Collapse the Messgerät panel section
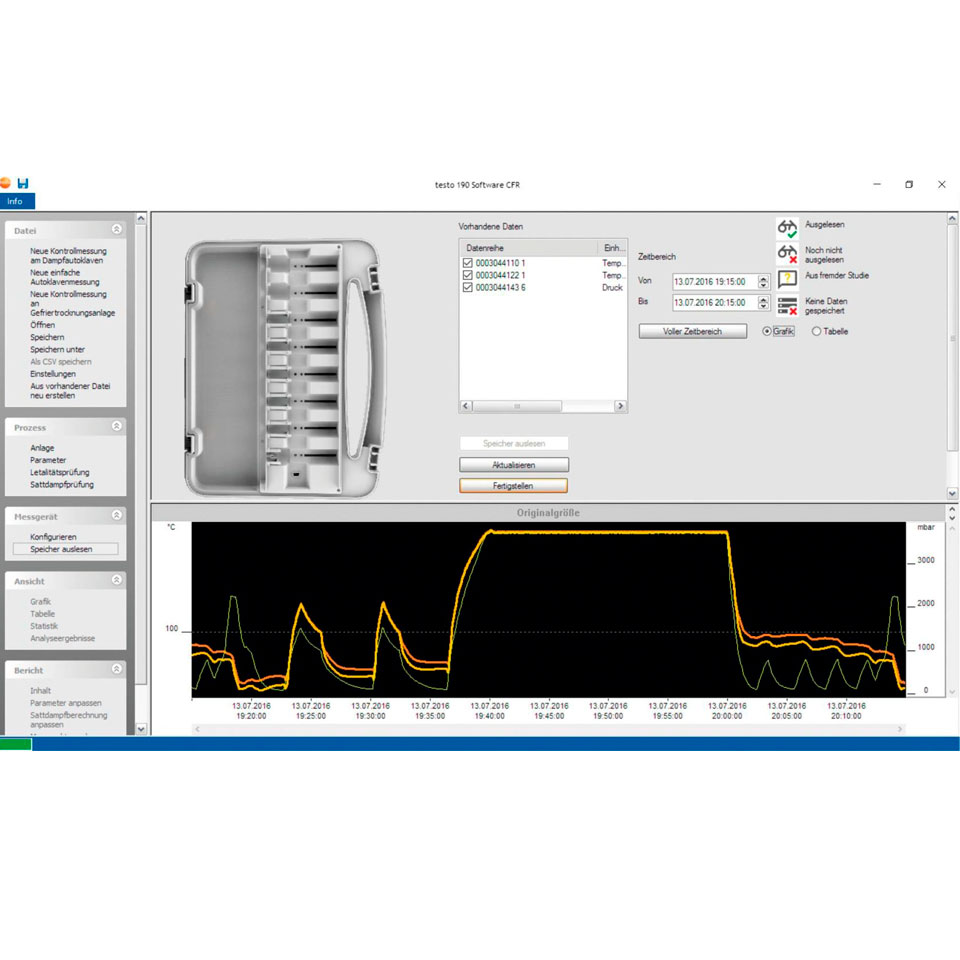Viewport: 960px width, 960px height. pyautogui.click(x=117, y=516)
